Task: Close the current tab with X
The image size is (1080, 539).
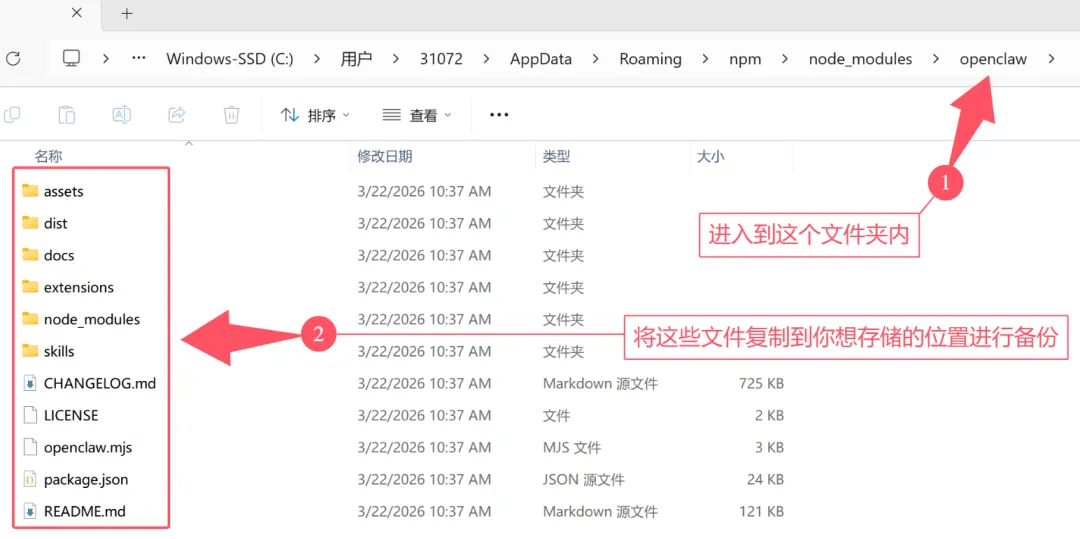Action: tap(77, 13)
